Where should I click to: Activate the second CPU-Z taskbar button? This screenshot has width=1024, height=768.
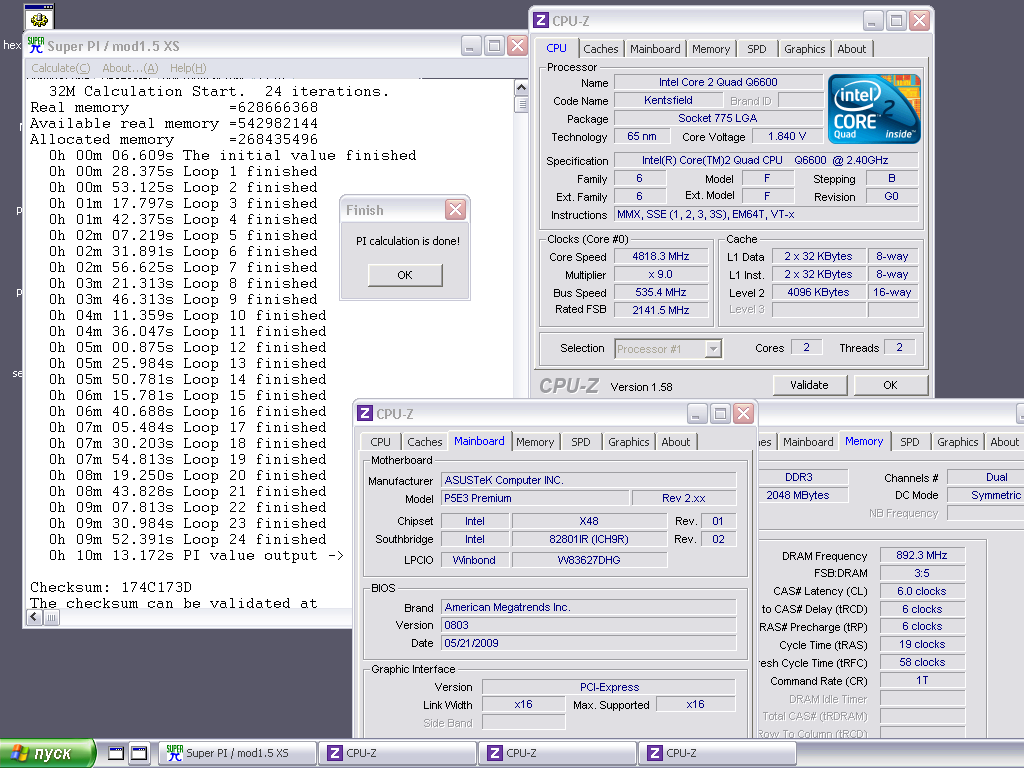557,753
